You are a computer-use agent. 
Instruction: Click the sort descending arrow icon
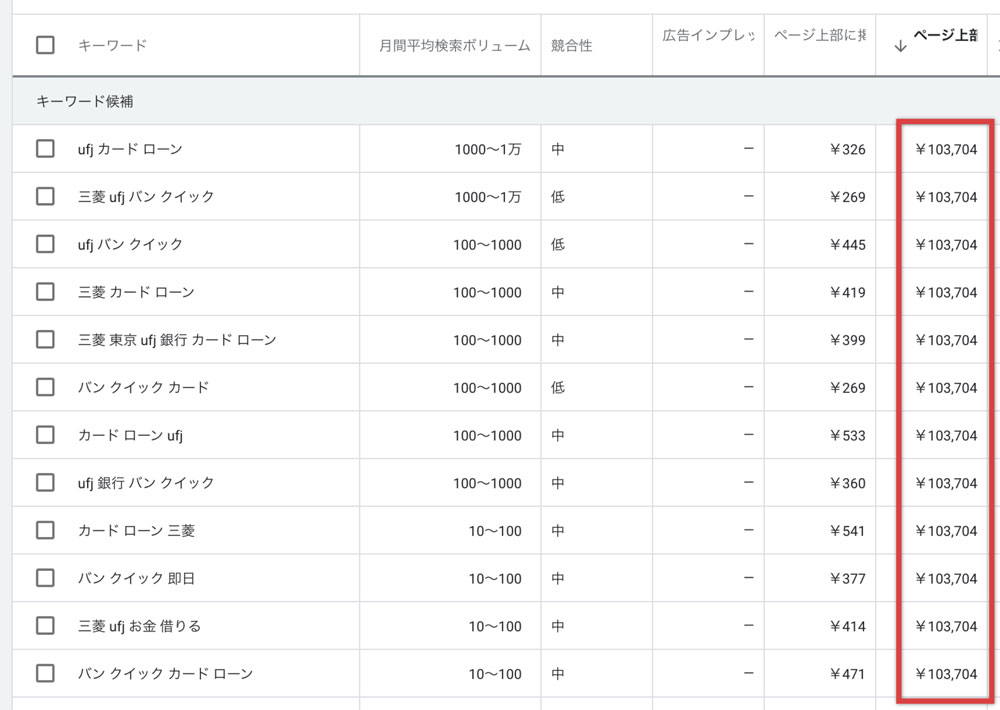900,46
